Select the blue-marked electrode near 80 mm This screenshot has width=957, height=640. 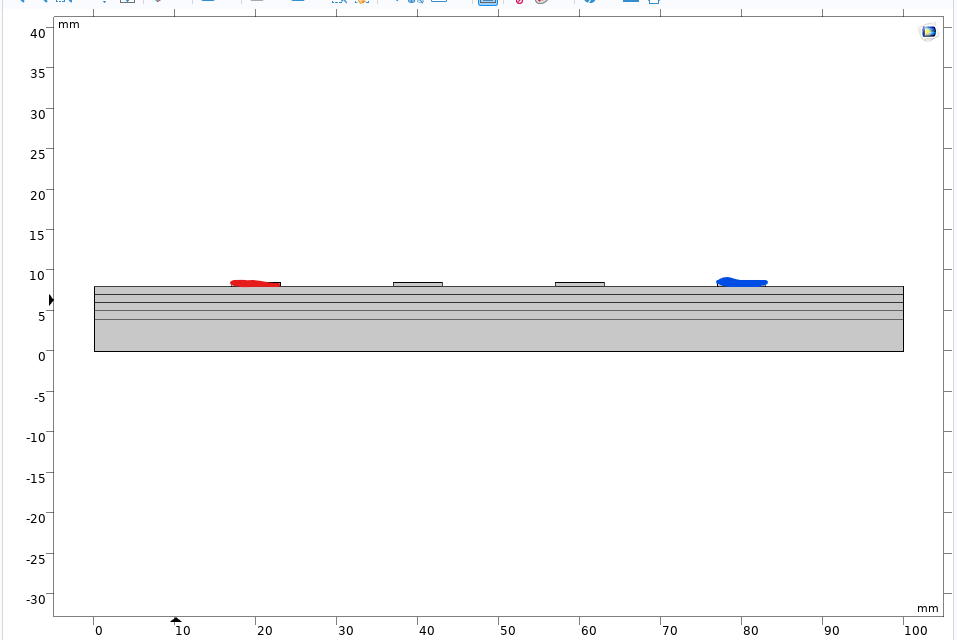pos(742,283)
